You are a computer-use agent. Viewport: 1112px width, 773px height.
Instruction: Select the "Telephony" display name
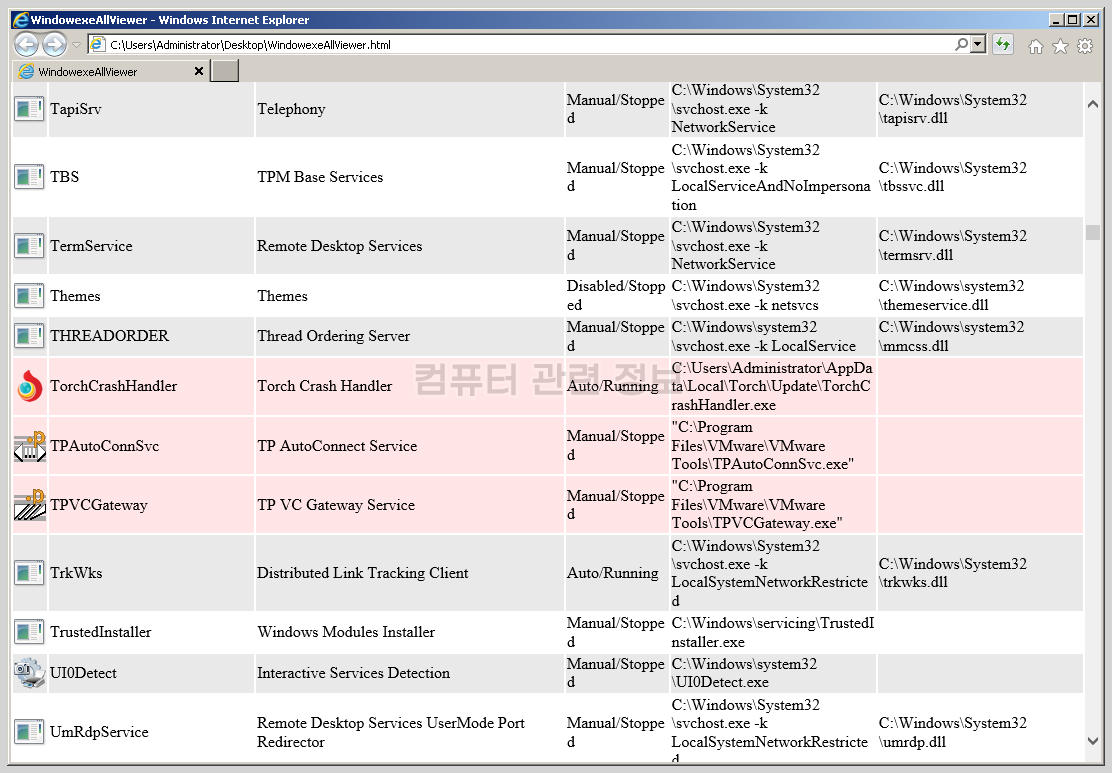[291, 109]
